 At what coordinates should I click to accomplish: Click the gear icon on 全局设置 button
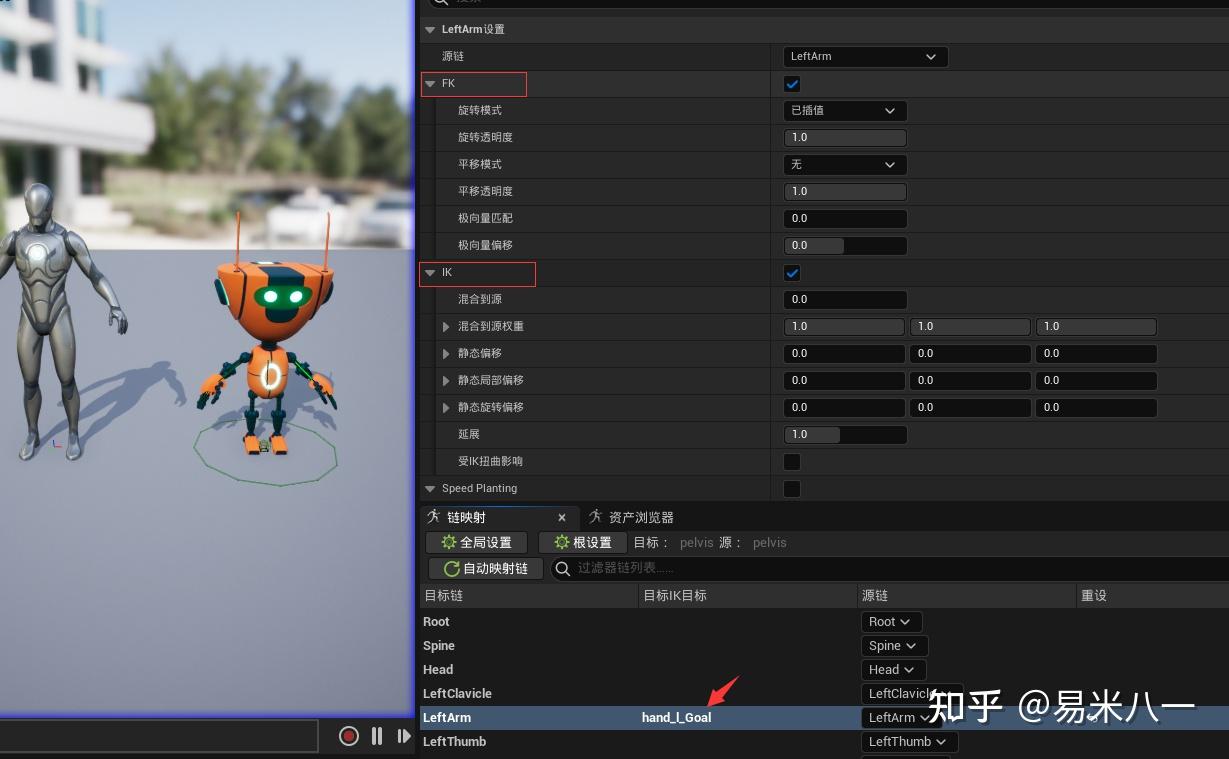pyautogui.click(x=448, y=542)
